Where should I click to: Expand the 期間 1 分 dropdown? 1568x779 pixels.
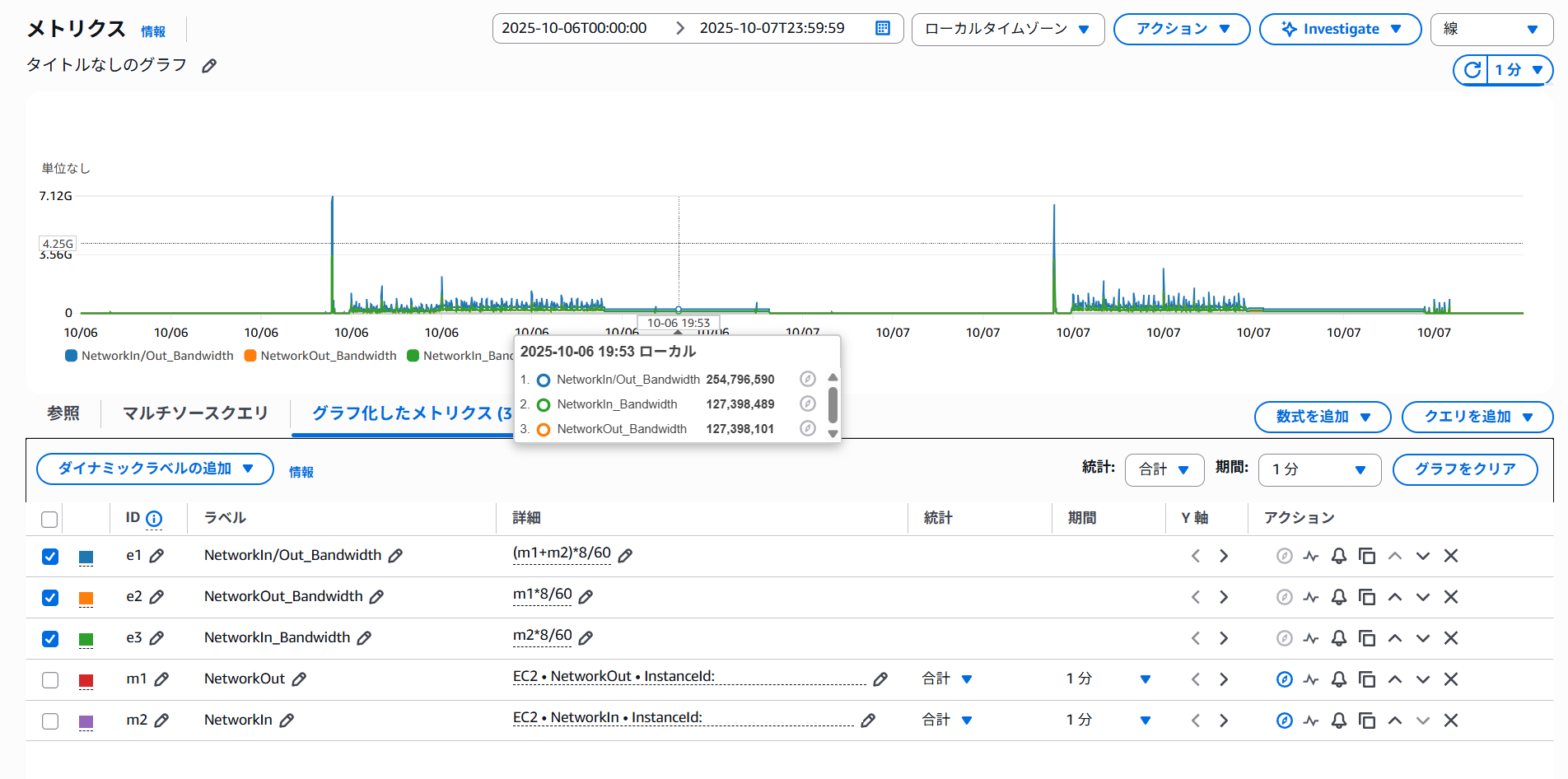(1319, 469)
